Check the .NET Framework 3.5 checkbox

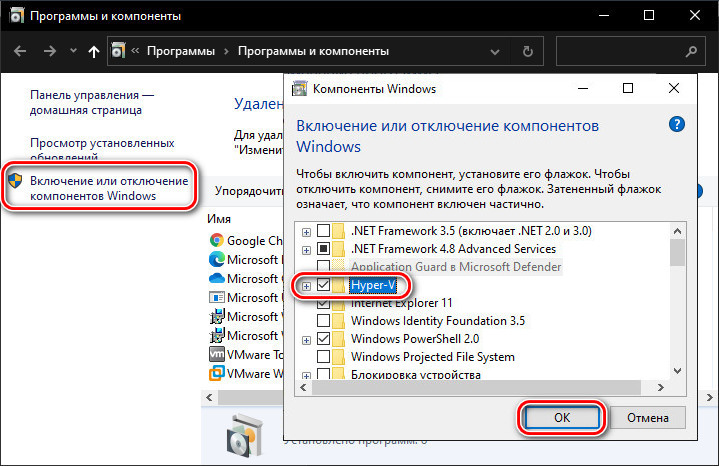(323, 230)
